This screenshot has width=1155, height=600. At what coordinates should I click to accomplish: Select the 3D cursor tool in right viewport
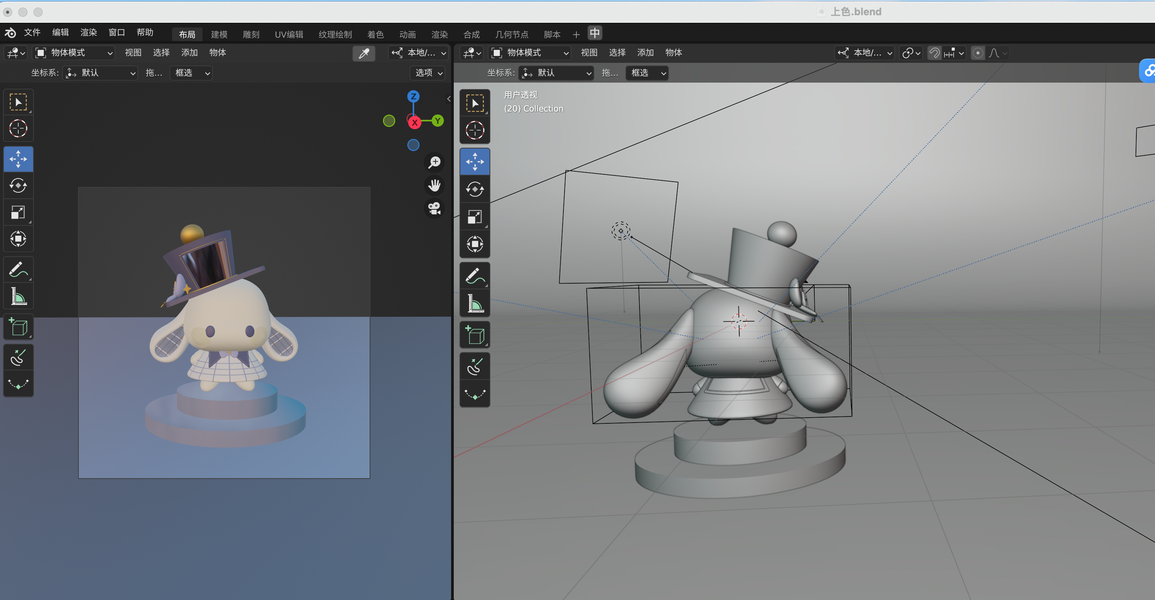pos(475,130)
